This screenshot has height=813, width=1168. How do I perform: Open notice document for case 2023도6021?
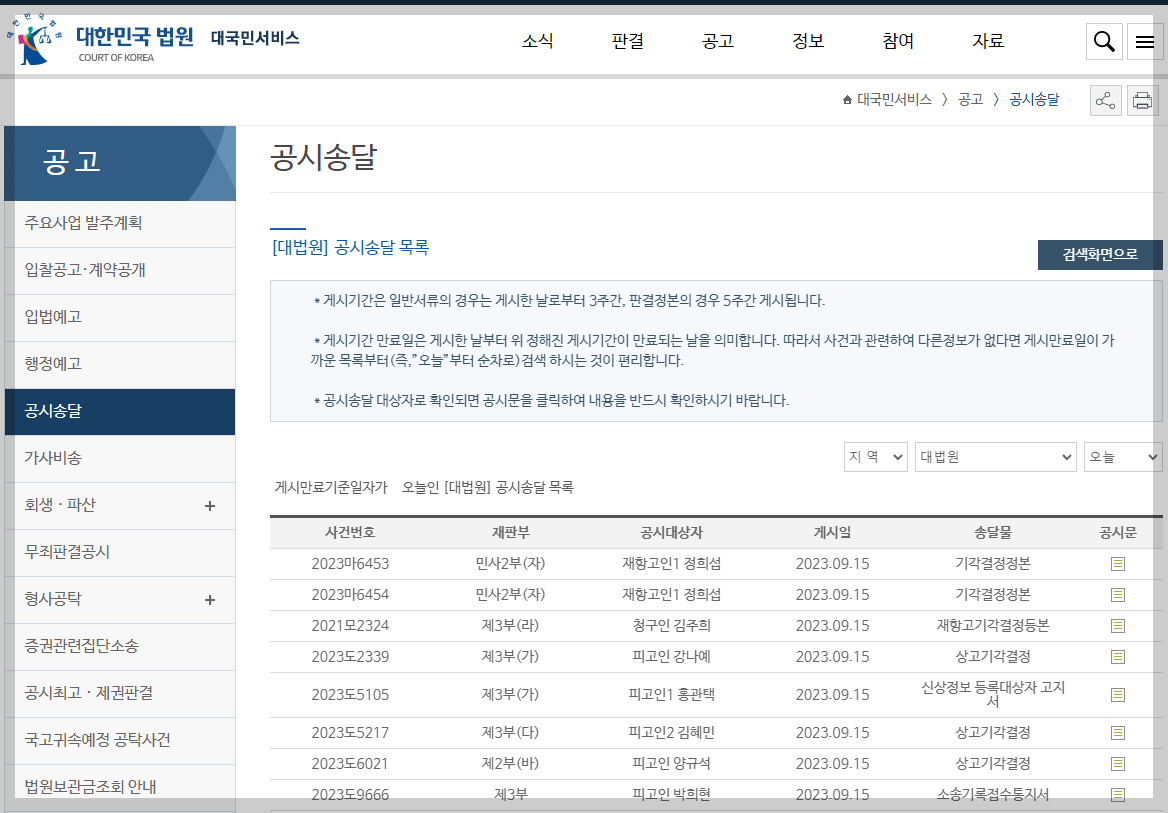pos(1117,764)
